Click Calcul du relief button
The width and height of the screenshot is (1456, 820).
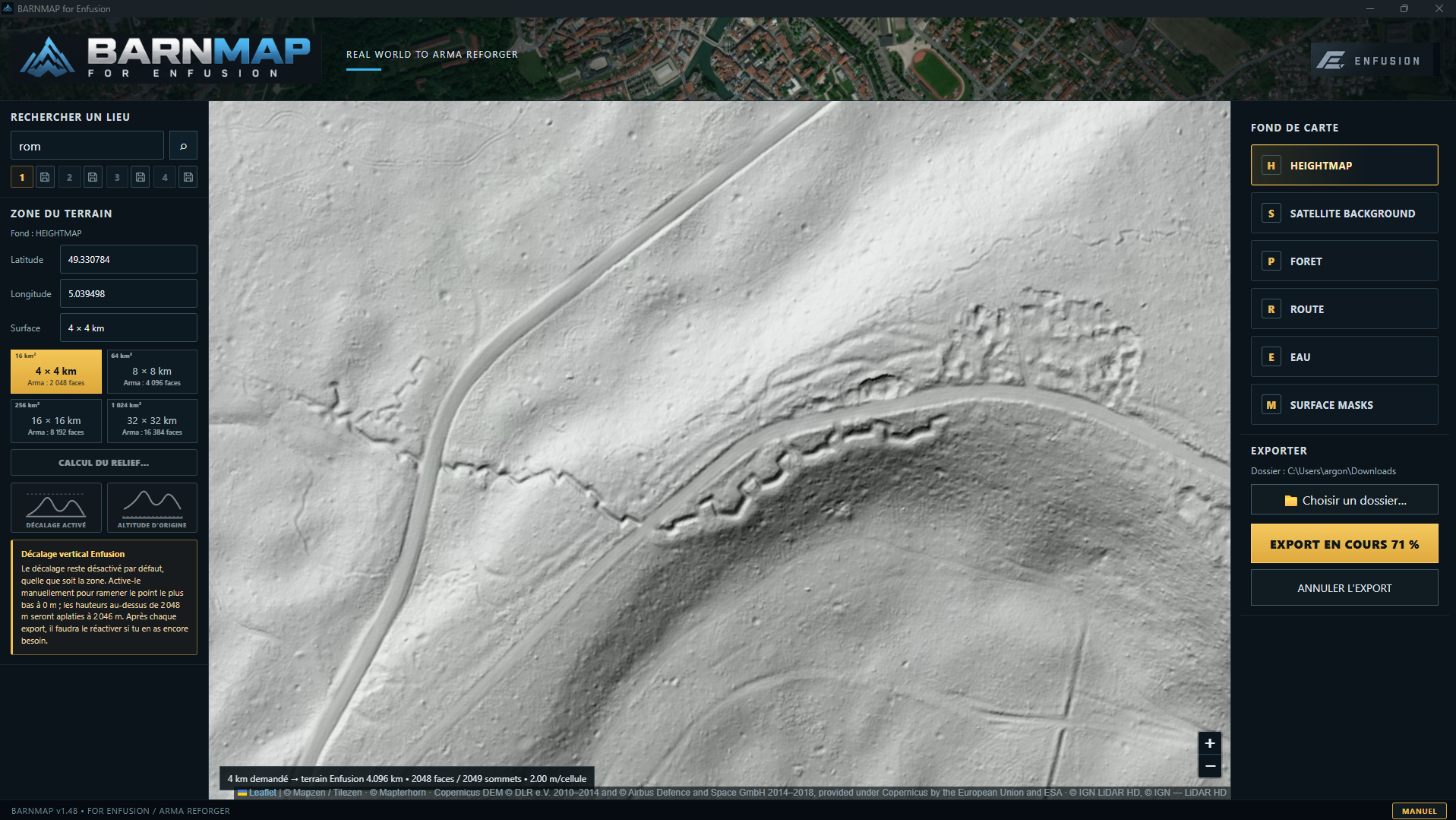pos(104,463)
